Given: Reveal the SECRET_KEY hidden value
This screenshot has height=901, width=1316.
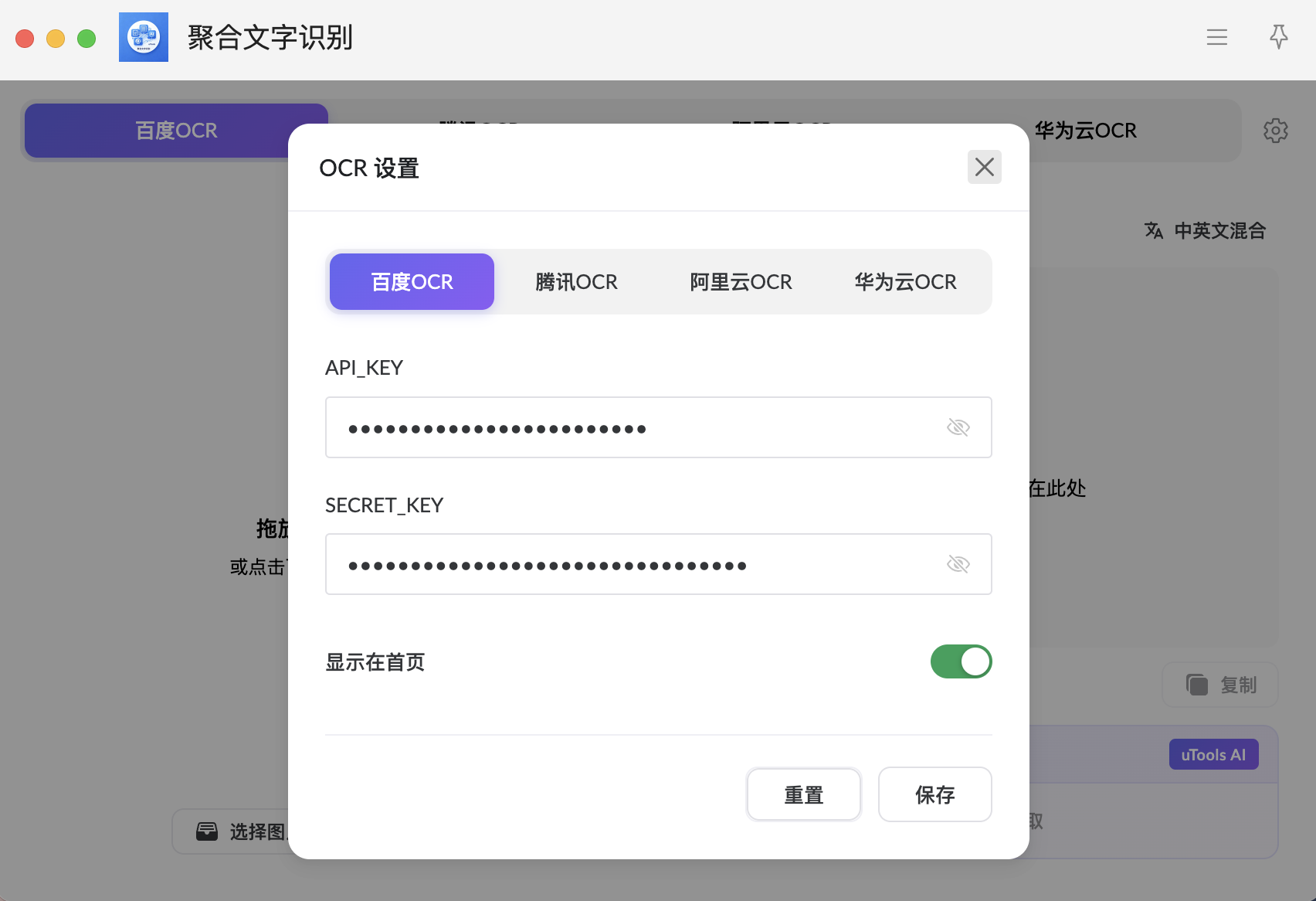Looking at the screenshot, I should click(x=958, y=564).
